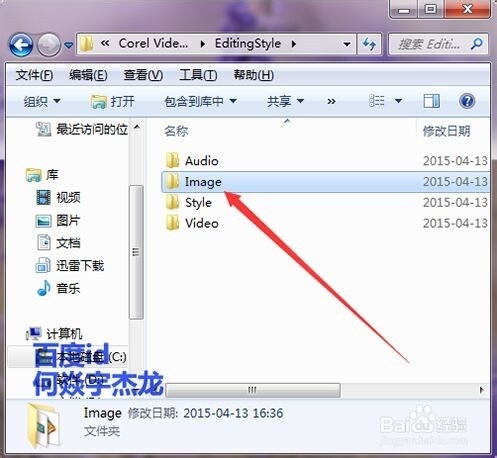Open 最近访问的位置 in navigation pane
This screenshot has height=458, width=497.
point(82,129)
